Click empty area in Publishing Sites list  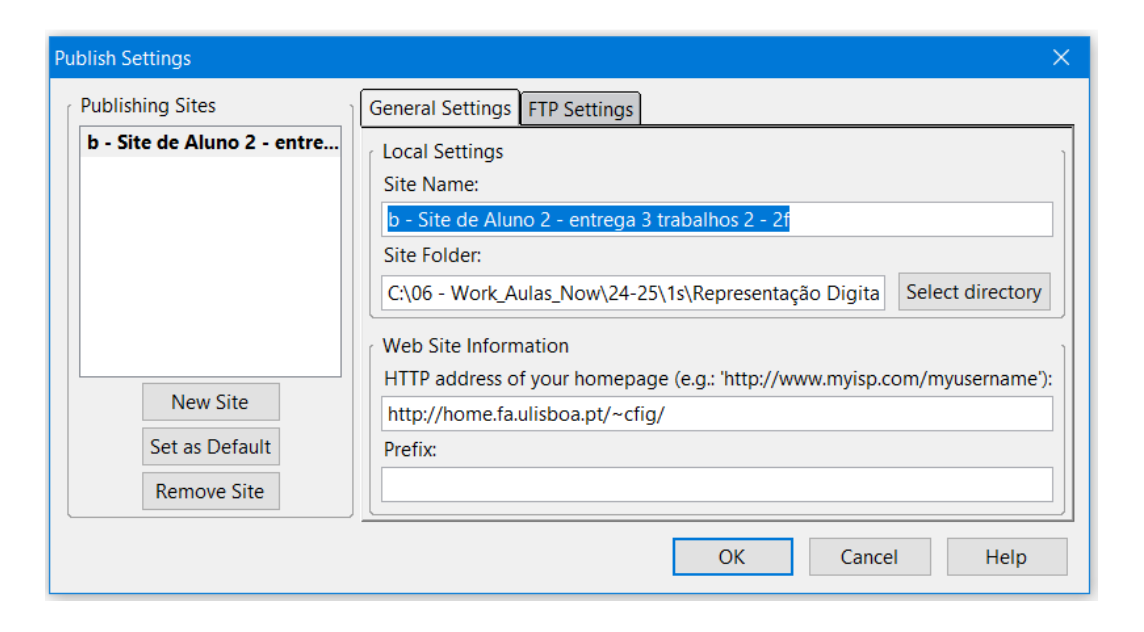210,270
